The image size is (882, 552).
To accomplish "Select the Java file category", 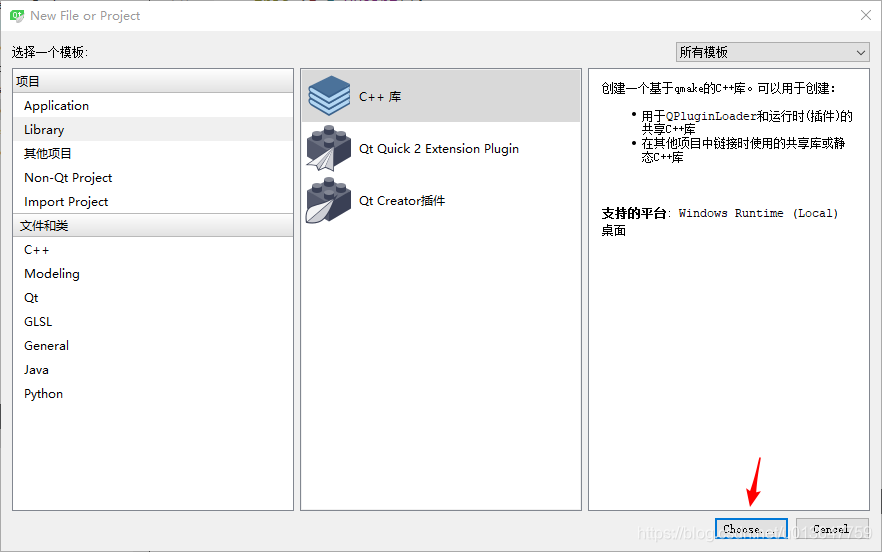I will point(152,370).
